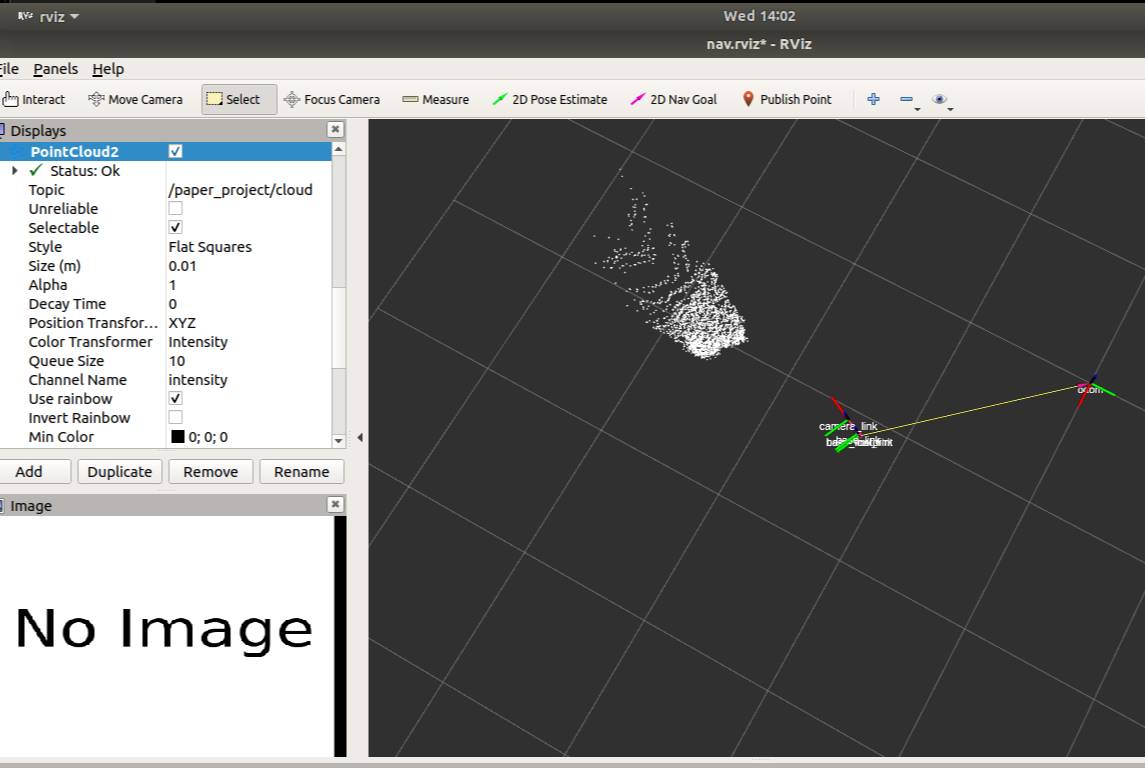Pick the Measure tool
Viewport: 1145px width, 768px height.
point(436,99)
